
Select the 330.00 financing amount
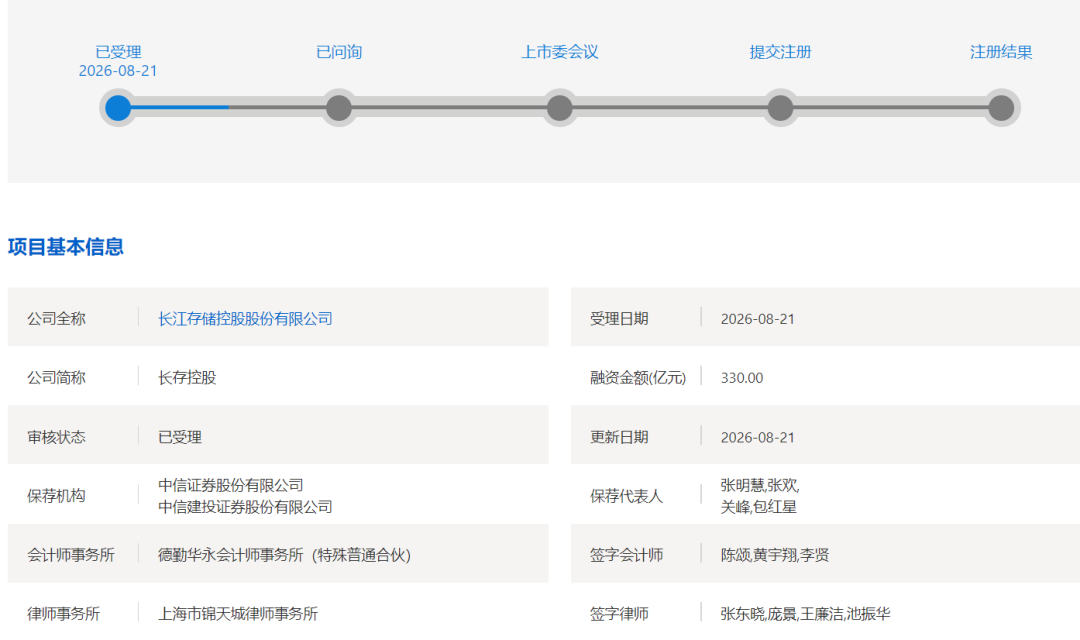742,378
